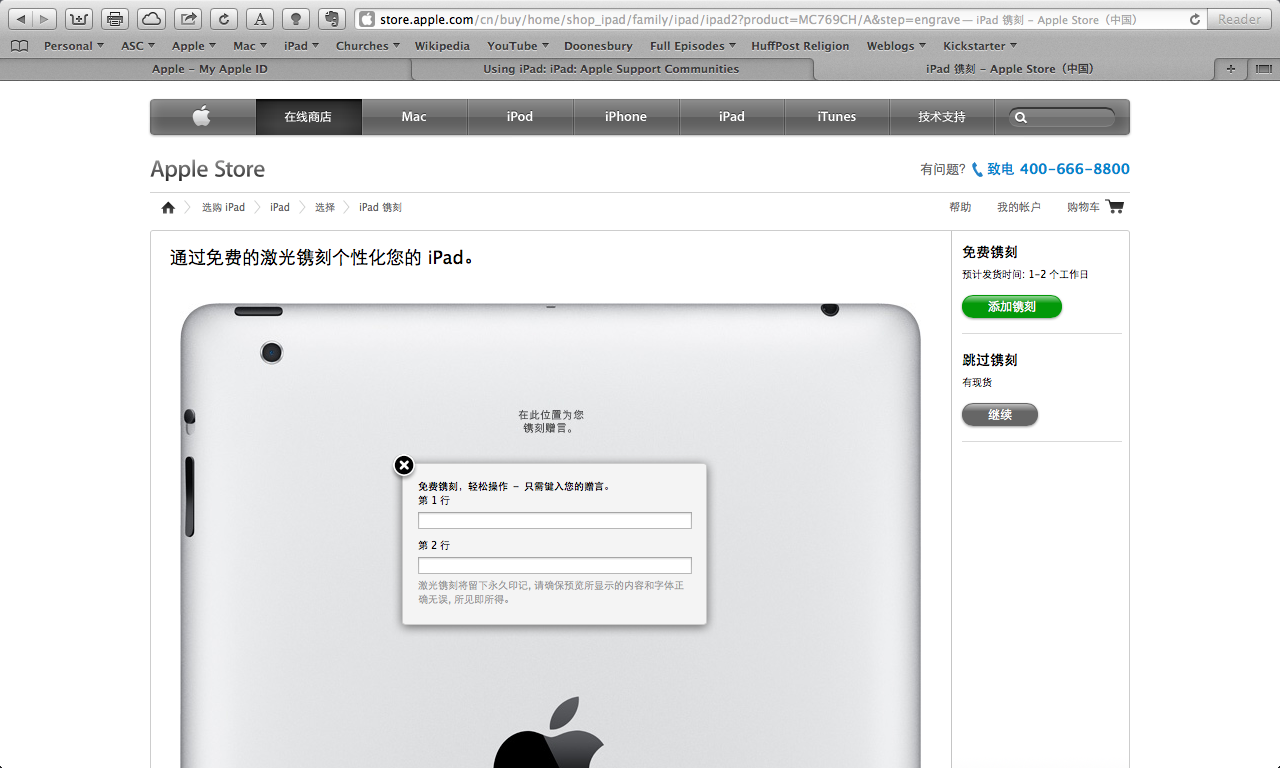1280x768 pixels.
Task: Click the Apple Store heading
Action: [x=208, y=169]
